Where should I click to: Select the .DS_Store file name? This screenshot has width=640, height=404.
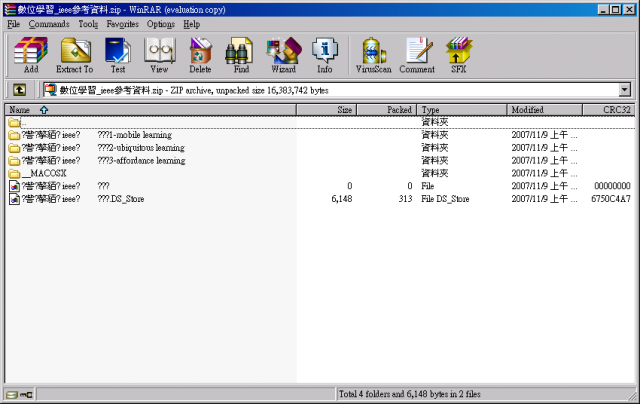83,199
